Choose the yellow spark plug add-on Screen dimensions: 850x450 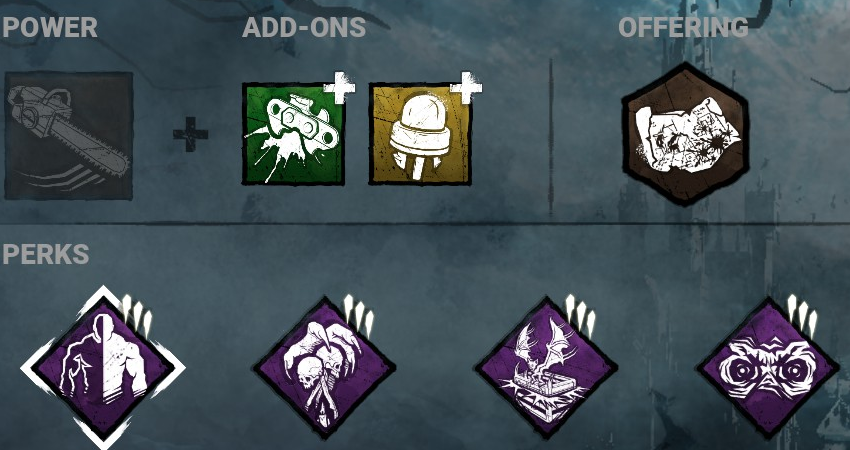pos(420,134)
